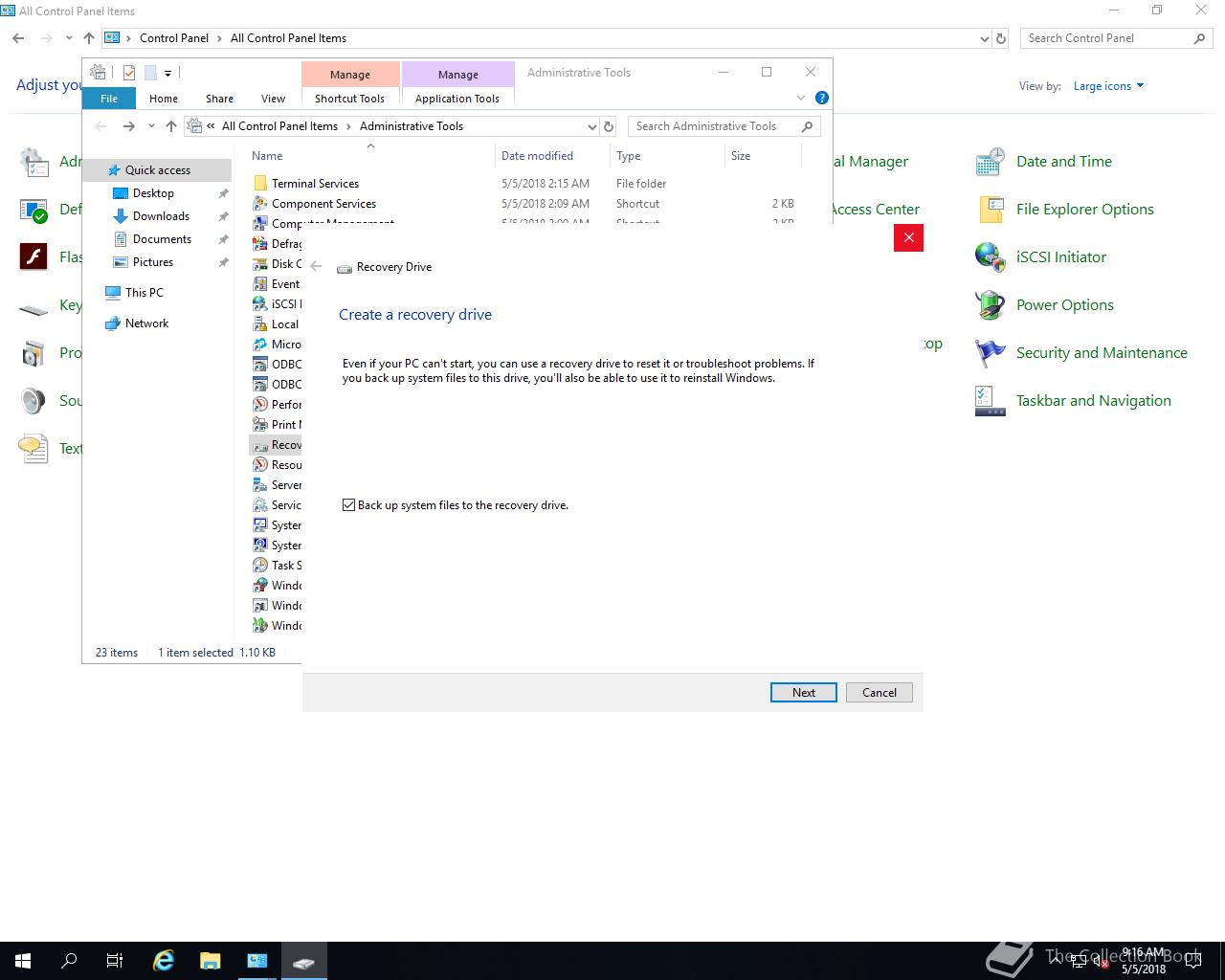This screenshot has width=1225, height=980.
Task: Click the Properties quick access toolbar icon
Action: [128, 73]
